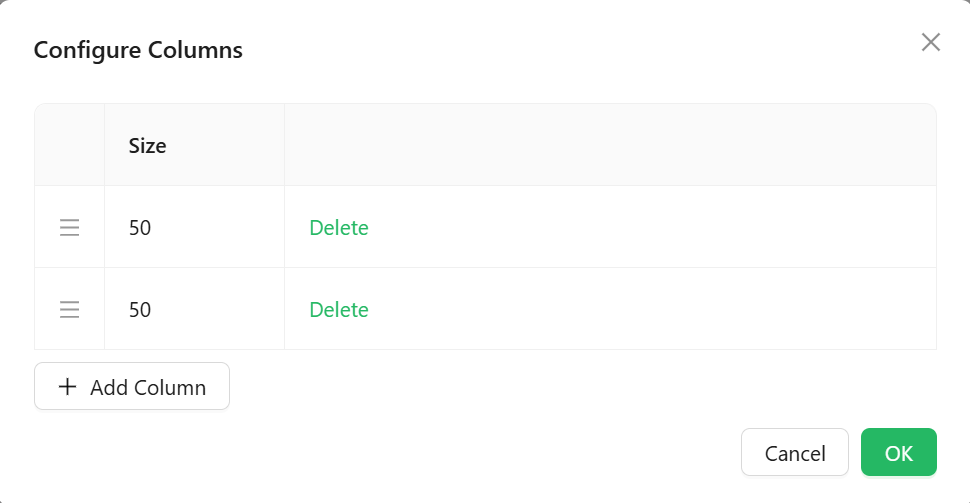Click blank area beside second Delete link
Viewport: 970px width, 503px height.
[x=650, y=309]
